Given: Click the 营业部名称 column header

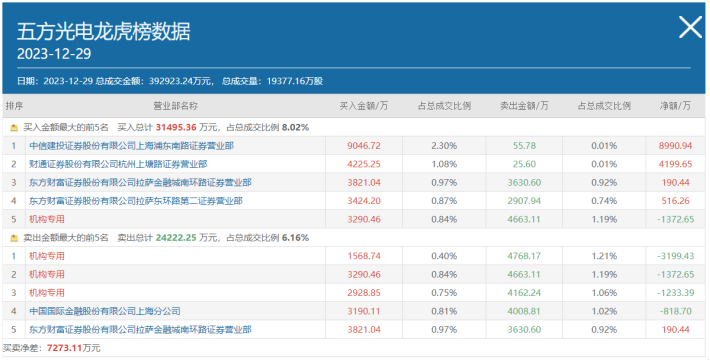Looking at the screenshot, I should (176, 106).
